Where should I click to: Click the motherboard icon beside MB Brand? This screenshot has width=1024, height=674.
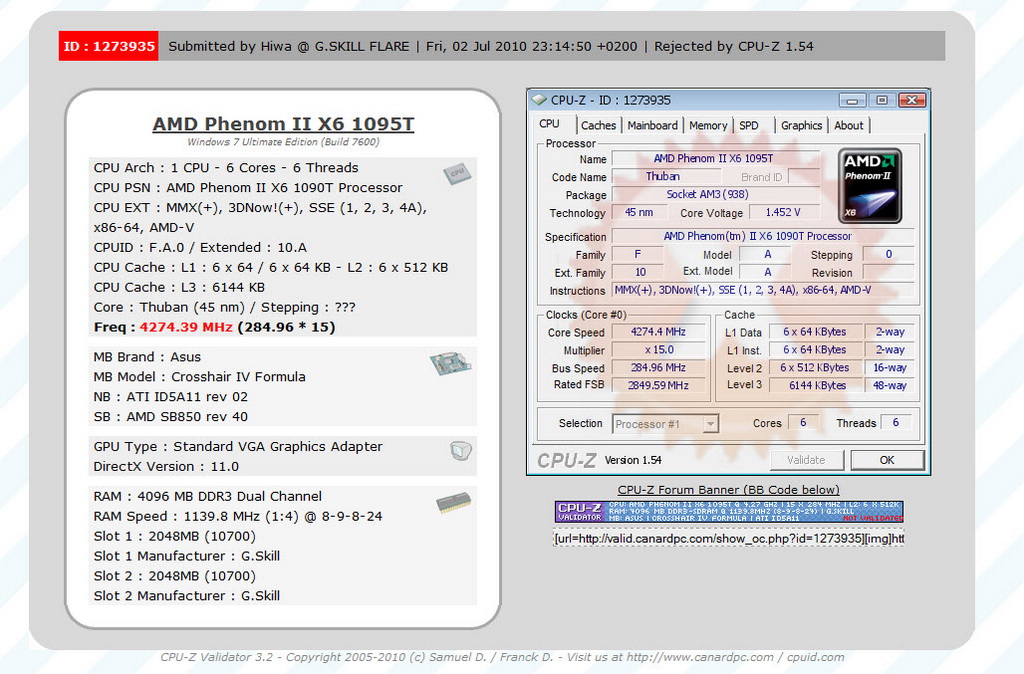coord(450,363)
